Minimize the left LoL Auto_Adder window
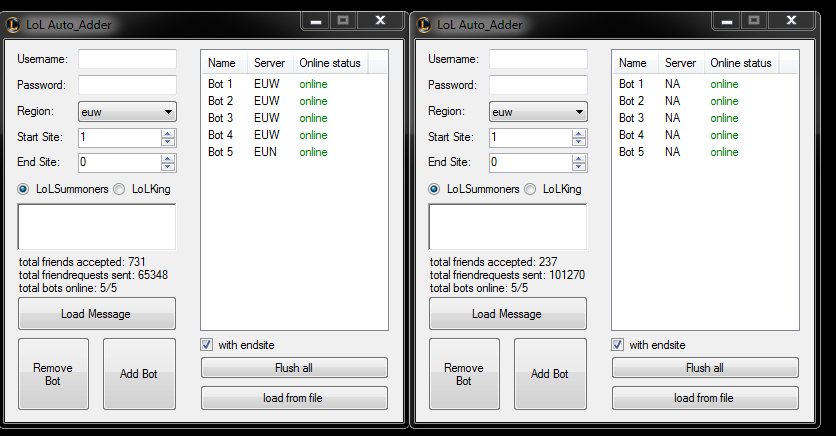 [x=316, y=21]
